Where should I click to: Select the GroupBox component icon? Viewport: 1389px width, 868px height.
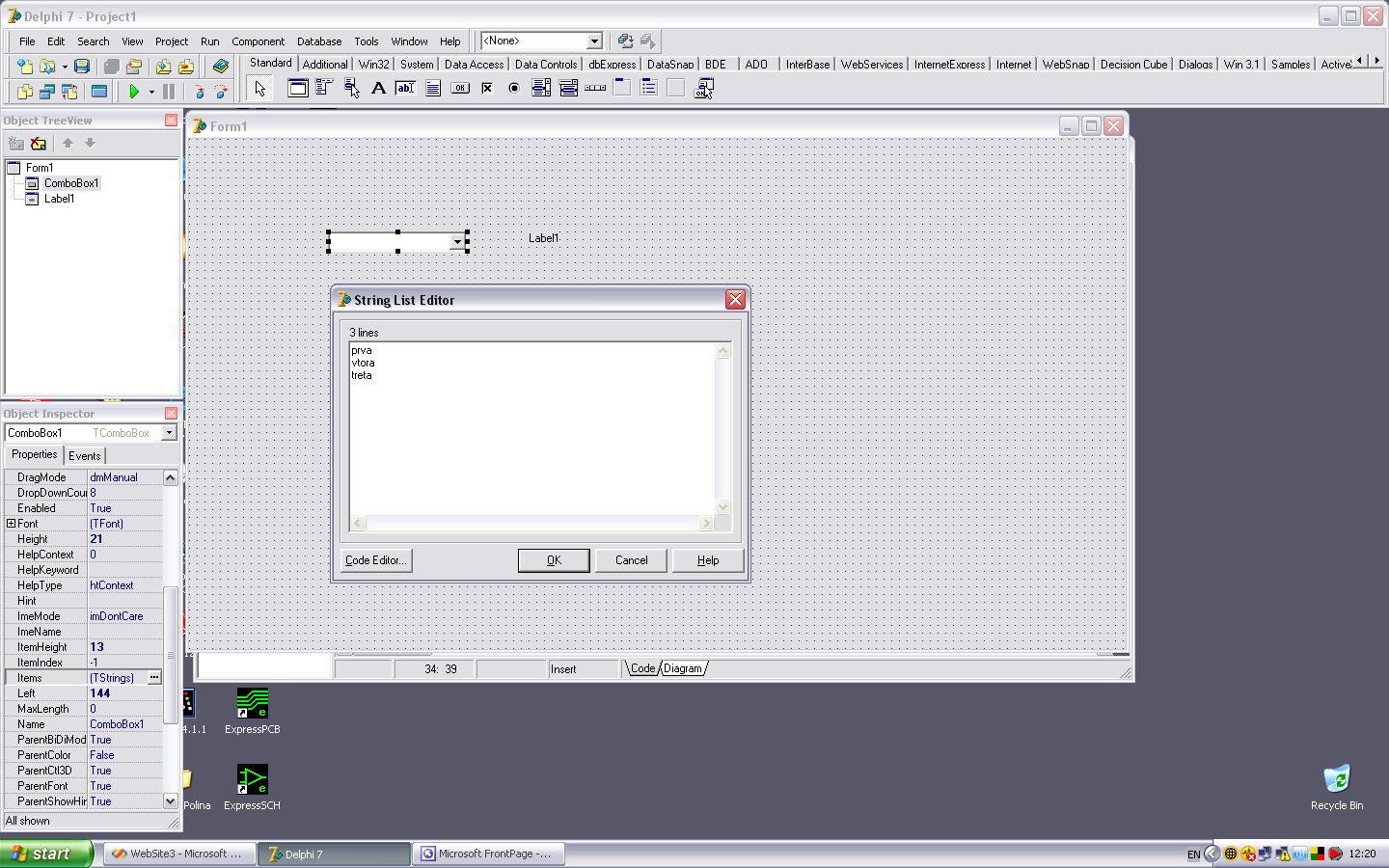click(x=622, y=88)
